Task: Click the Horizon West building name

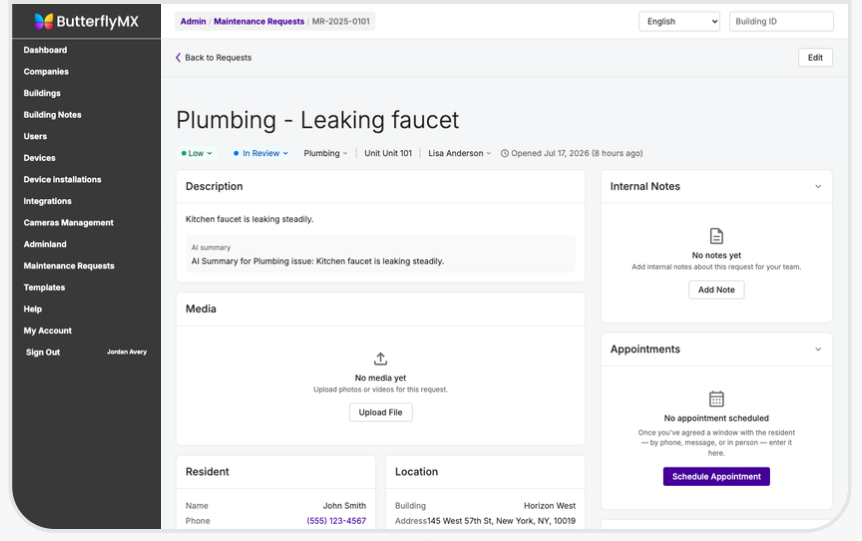Action: [549, 506]
